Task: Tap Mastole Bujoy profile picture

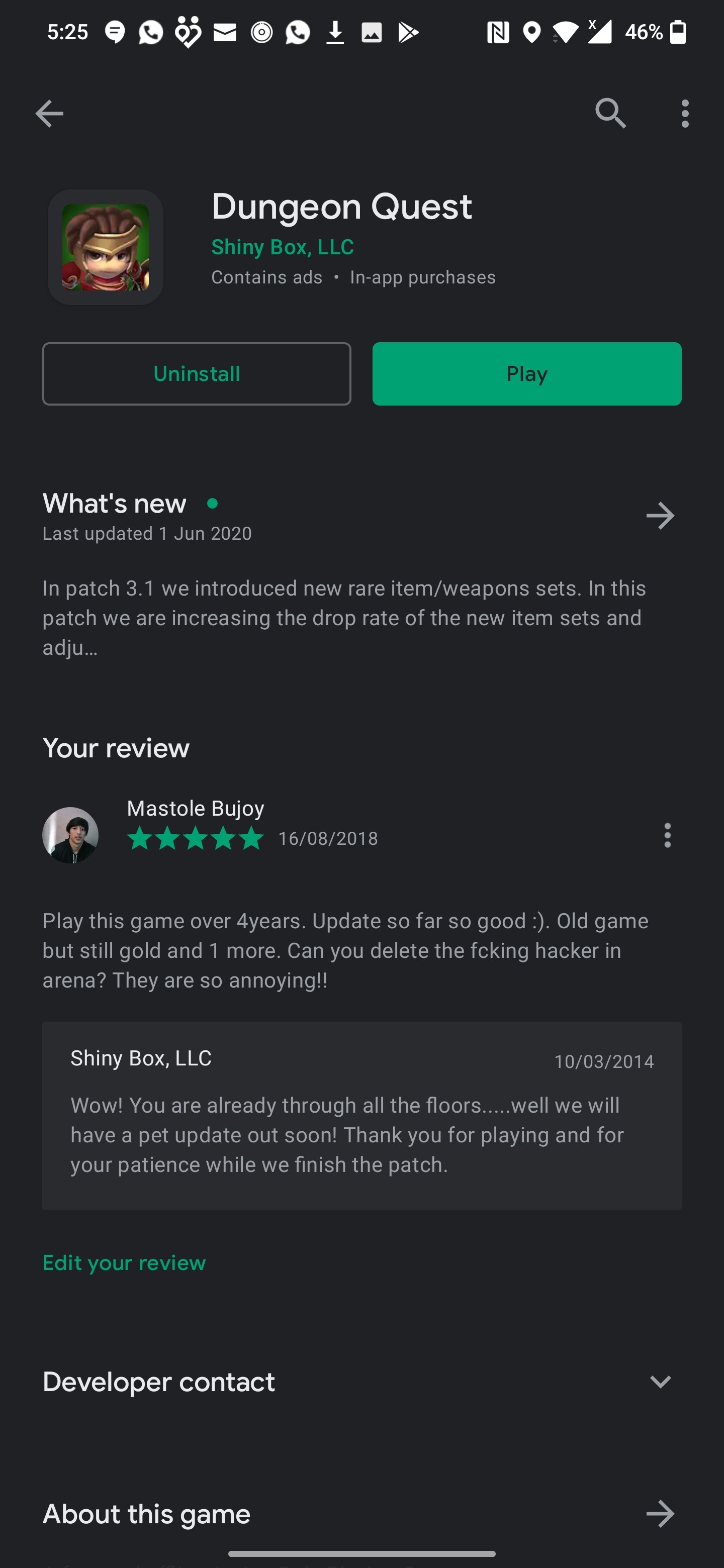Action: [70, 835]
